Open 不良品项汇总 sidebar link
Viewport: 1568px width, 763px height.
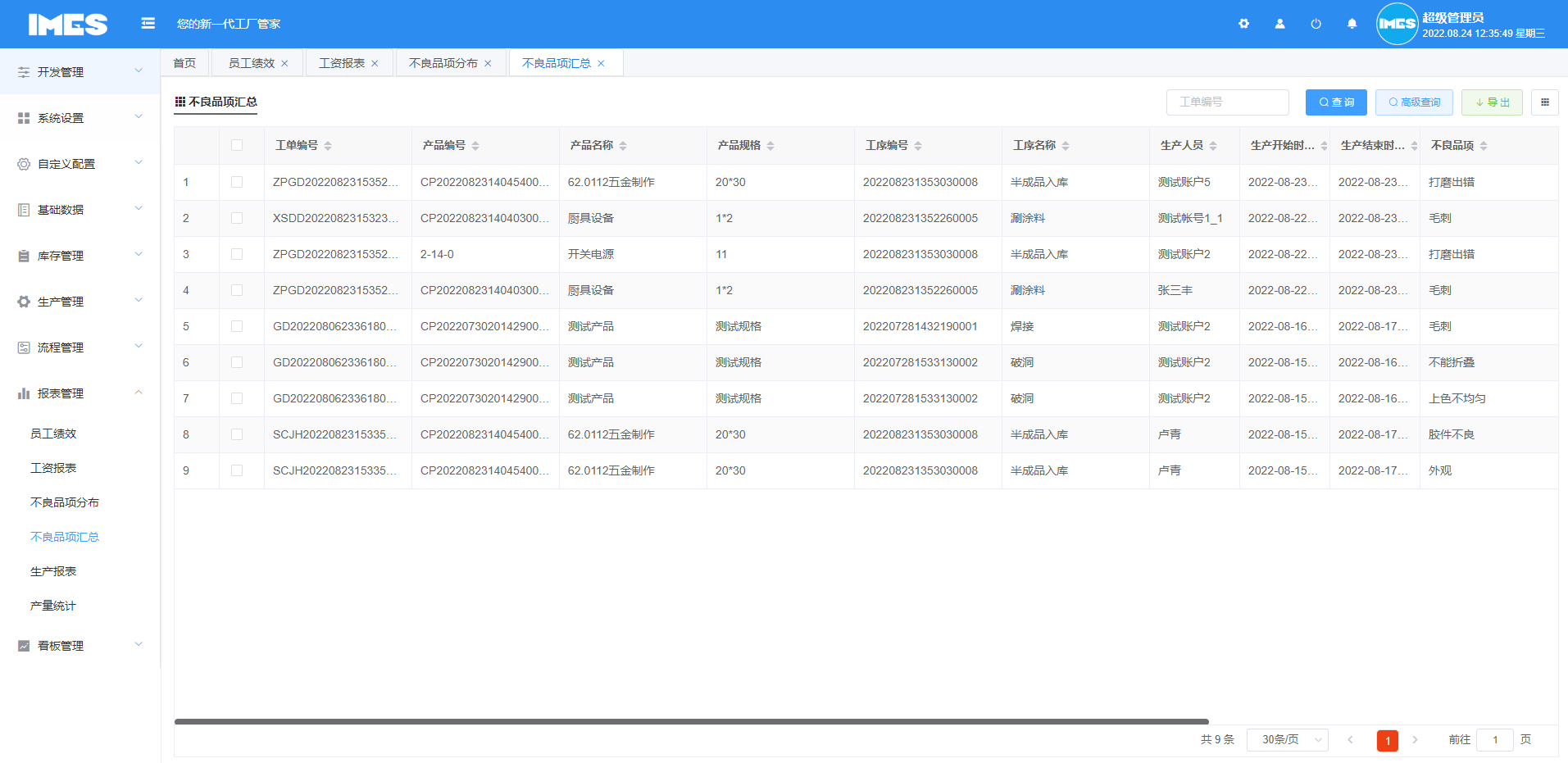(x=65, y=537)
